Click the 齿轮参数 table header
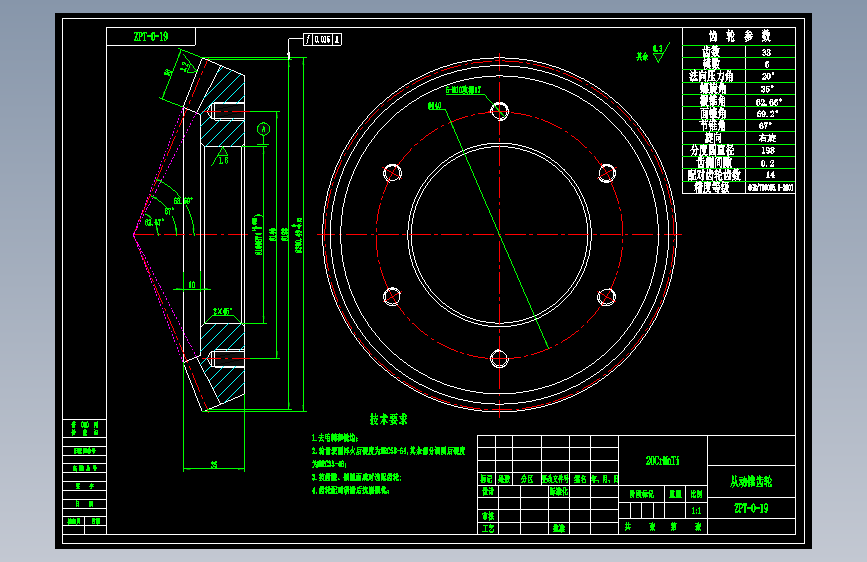 click(739, 36)
